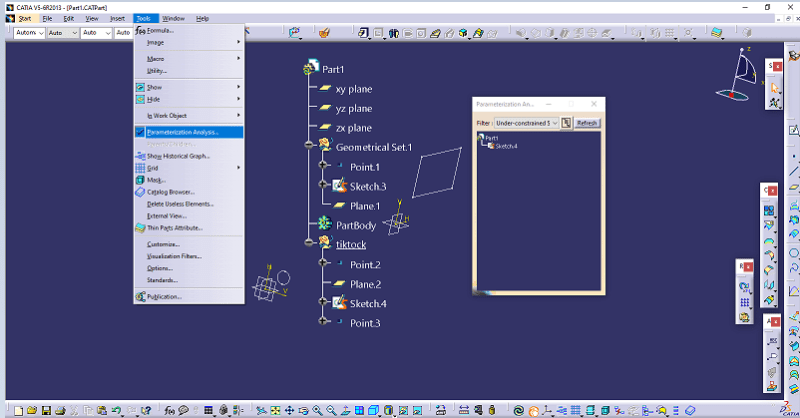Click the What's This help pointer icon
800x418 pixels.
click(146, 410)
